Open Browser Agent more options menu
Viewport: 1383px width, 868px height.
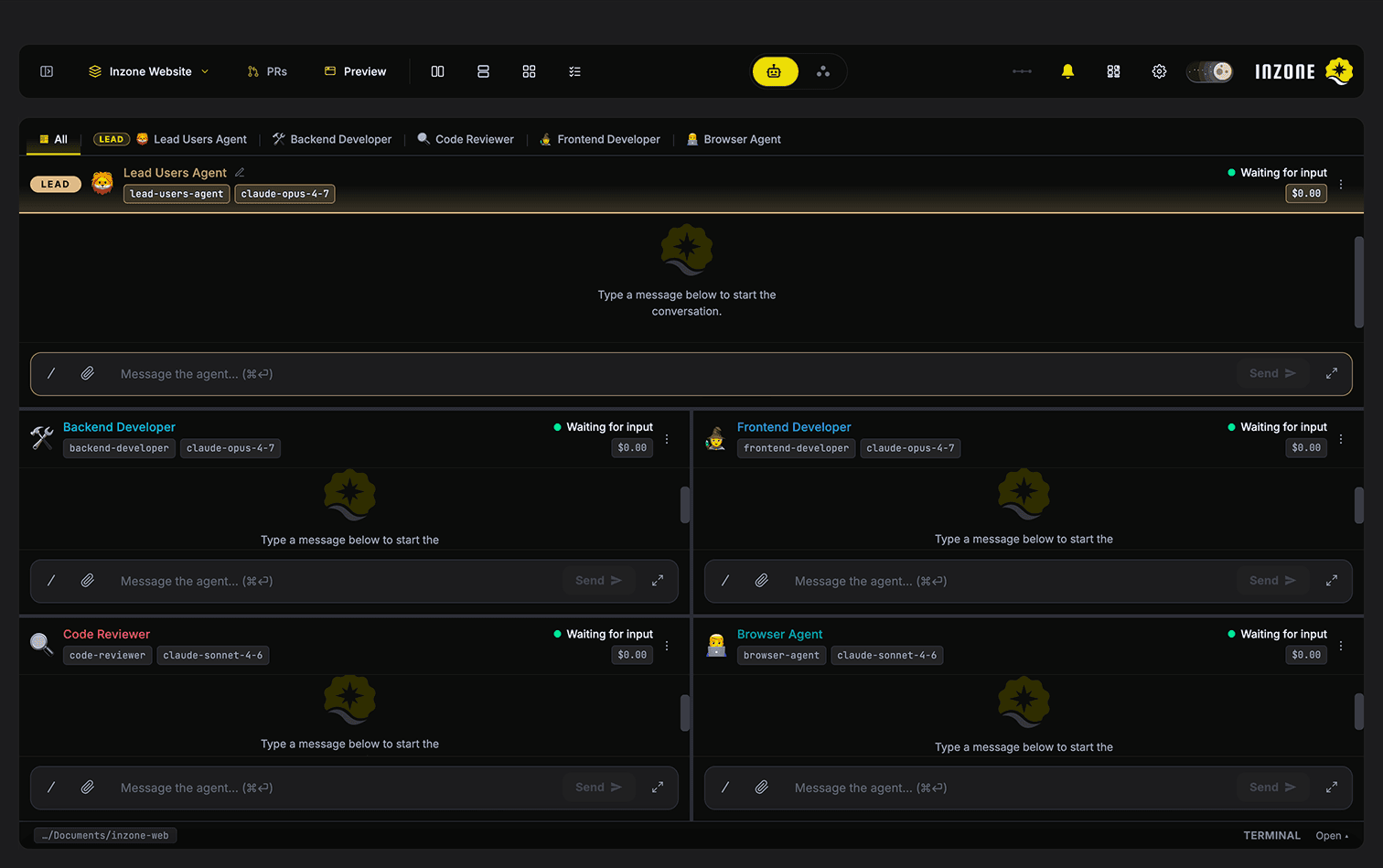pos(1341,646)
